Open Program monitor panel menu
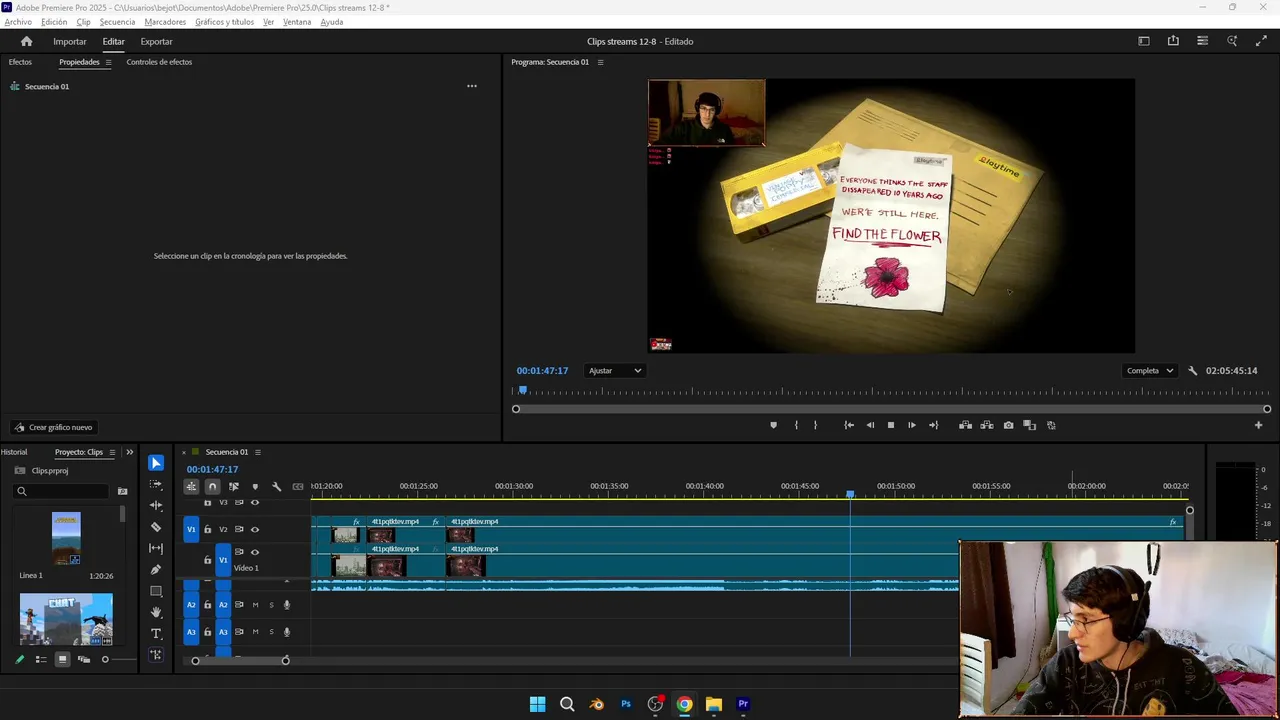This screenshot has width=1280, height=720. pos(600,62)
